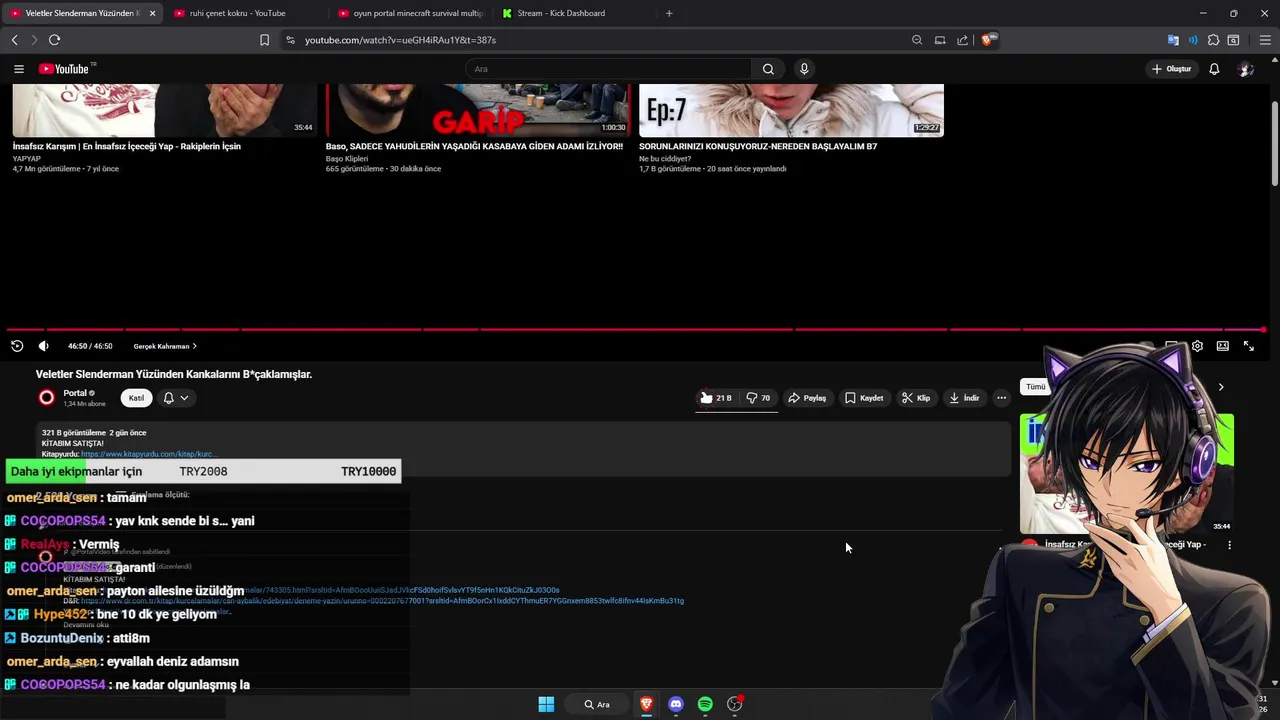Image resolution: width=1280 pixels, height=720 pixels.
Task: Click the browser address bar URL
Action: (400, 40)
